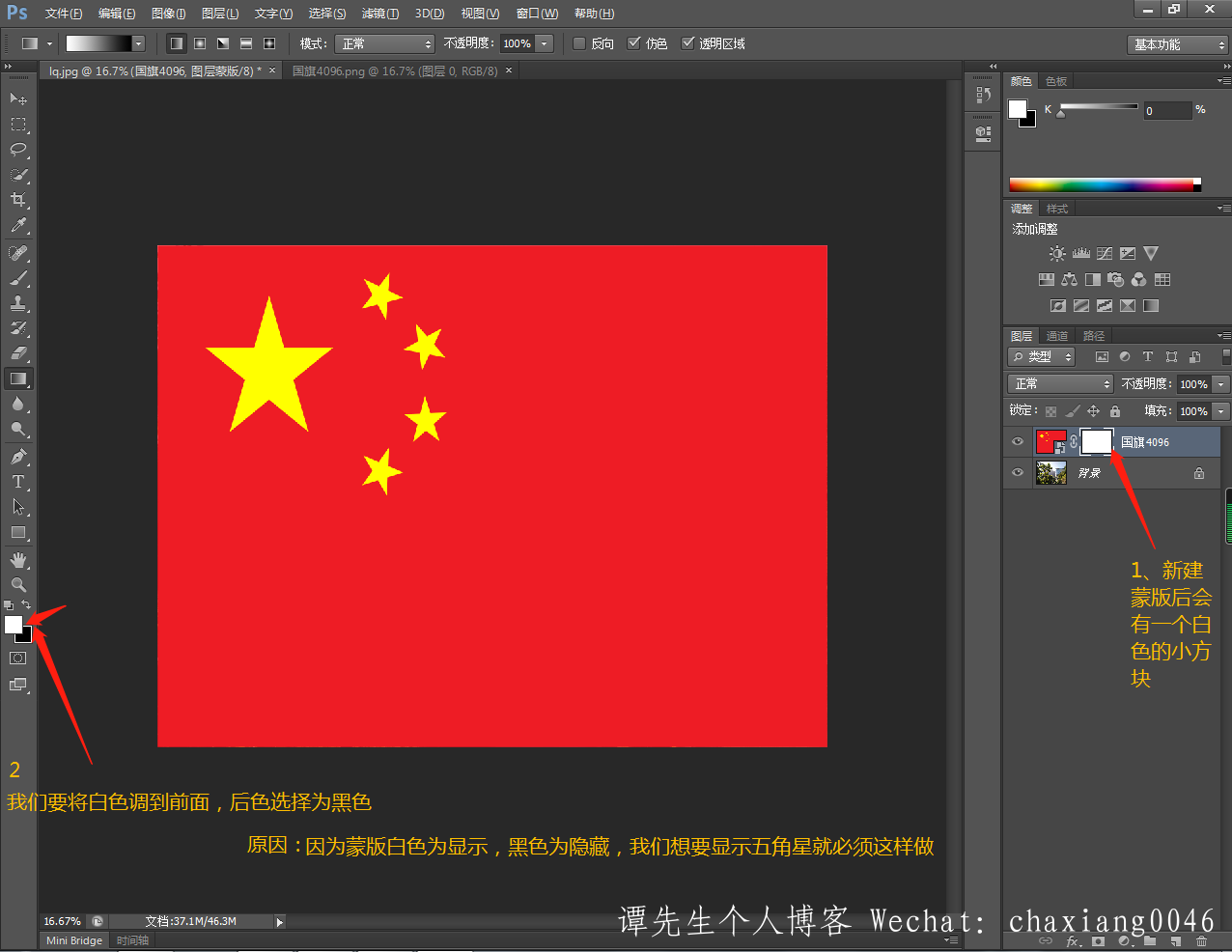Enable the 反向 (Reverse) checkbox
The image size is (1232, 952).
tap(579, 43)
